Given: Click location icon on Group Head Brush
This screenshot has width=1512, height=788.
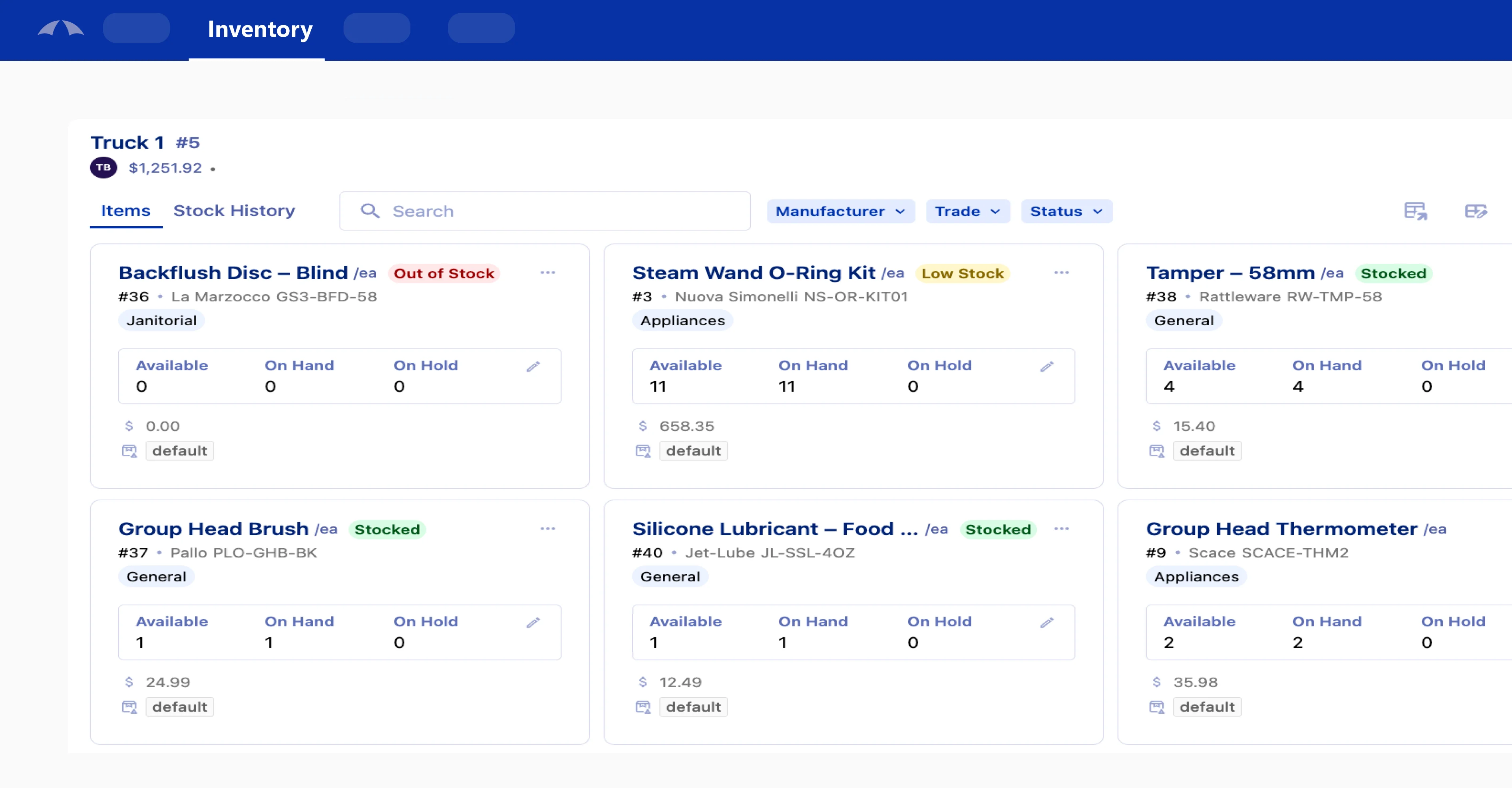Looking at the screenshot, I should pos(129,707).
